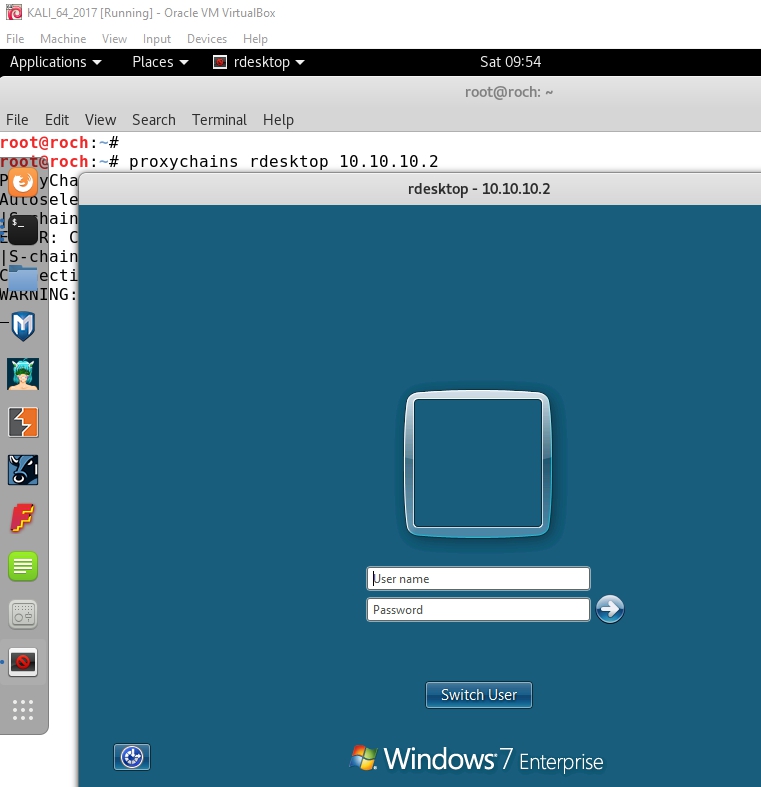Open terminal Edit menu

pyautogui.click(x=57, y=119)
